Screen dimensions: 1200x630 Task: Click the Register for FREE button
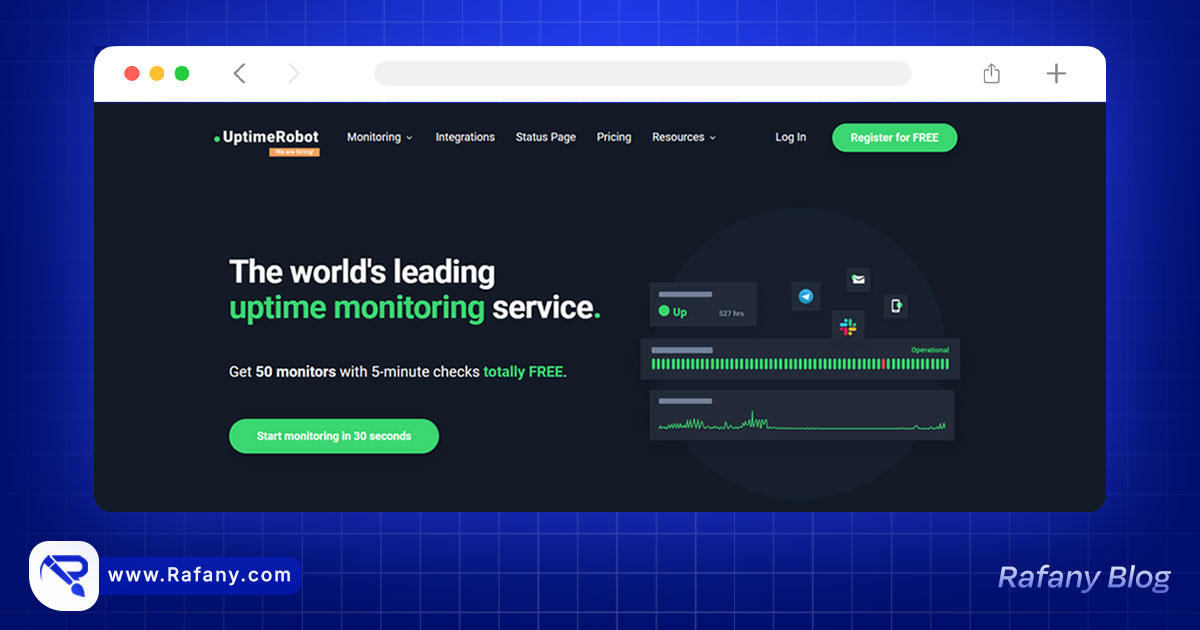[x=894, y=138]
